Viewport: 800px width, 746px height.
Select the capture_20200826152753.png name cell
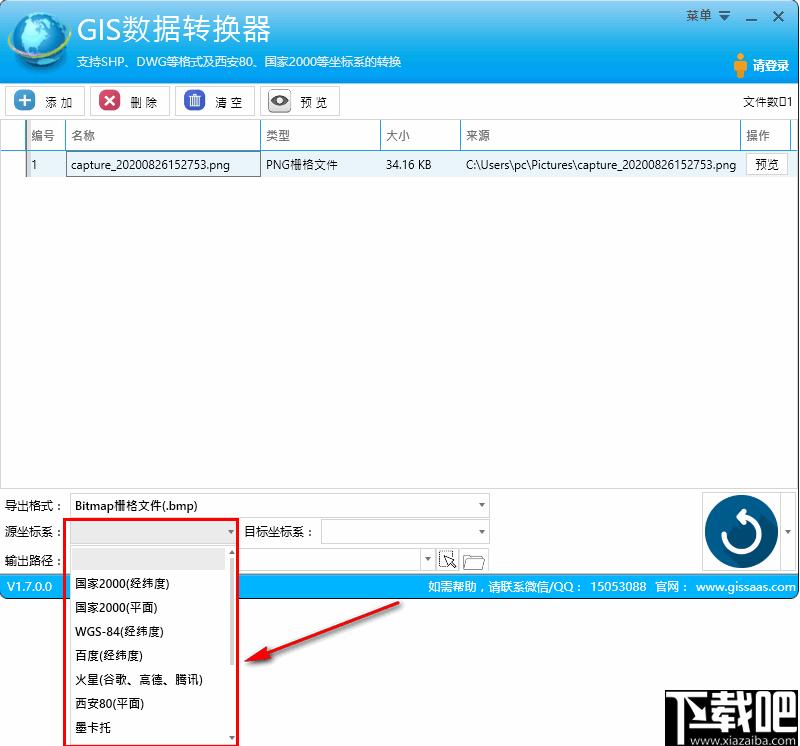pyautogui.click(x=163, y=164)
